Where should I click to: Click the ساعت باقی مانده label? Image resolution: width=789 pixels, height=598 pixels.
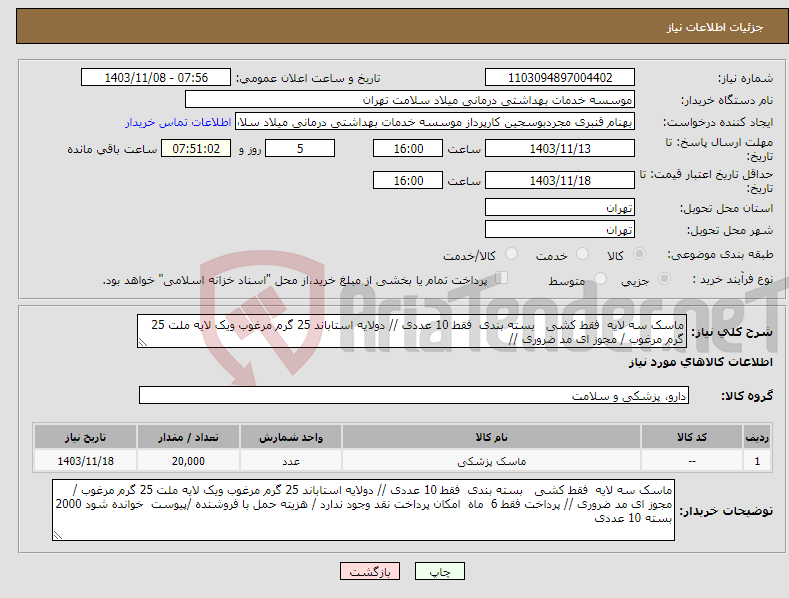pyautogui.click(x=112, y=150)
